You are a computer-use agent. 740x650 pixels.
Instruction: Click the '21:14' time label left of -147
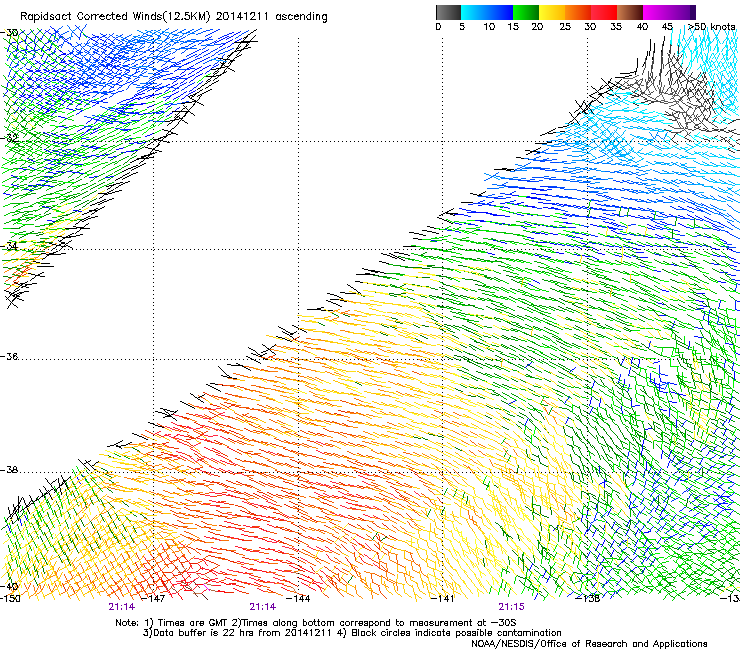point(121,607)
